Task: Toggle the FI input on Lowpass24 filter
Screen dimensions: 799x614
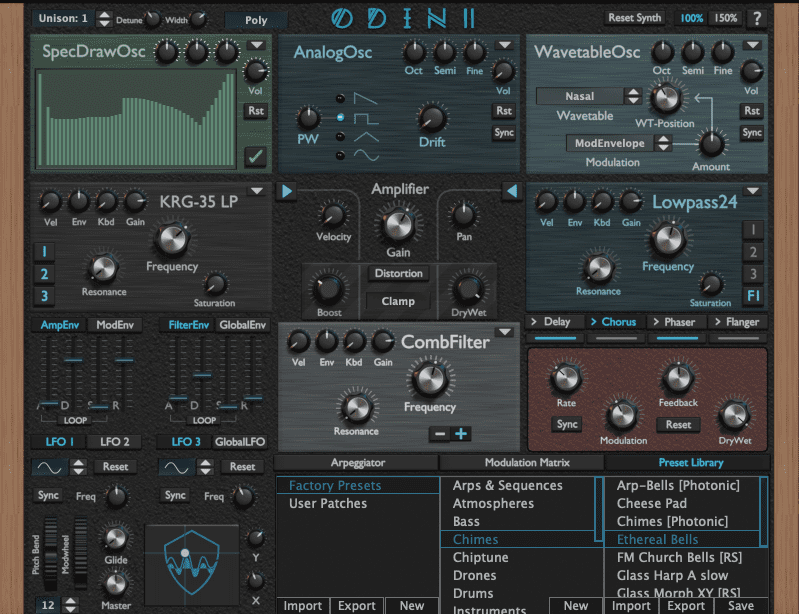Action: pyautogui.click(x=753, y=296)
